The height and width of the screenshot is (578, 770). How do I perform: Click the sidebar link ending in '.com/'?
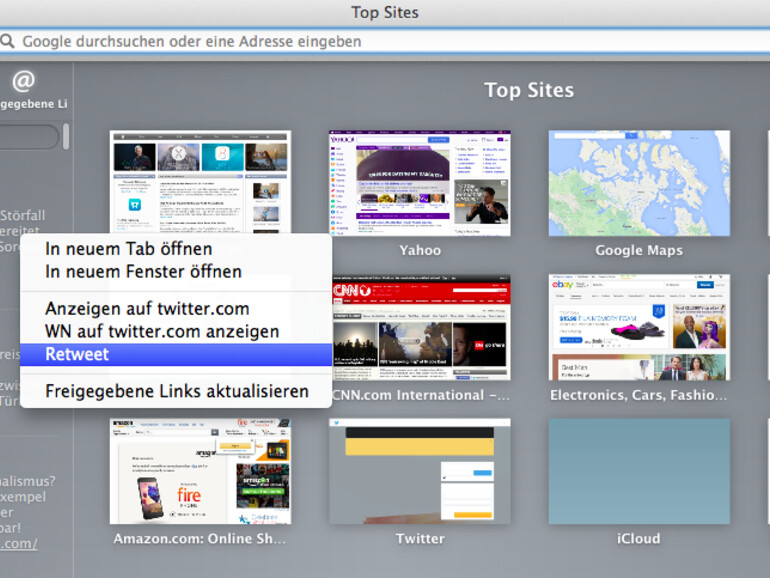[19, 544]
